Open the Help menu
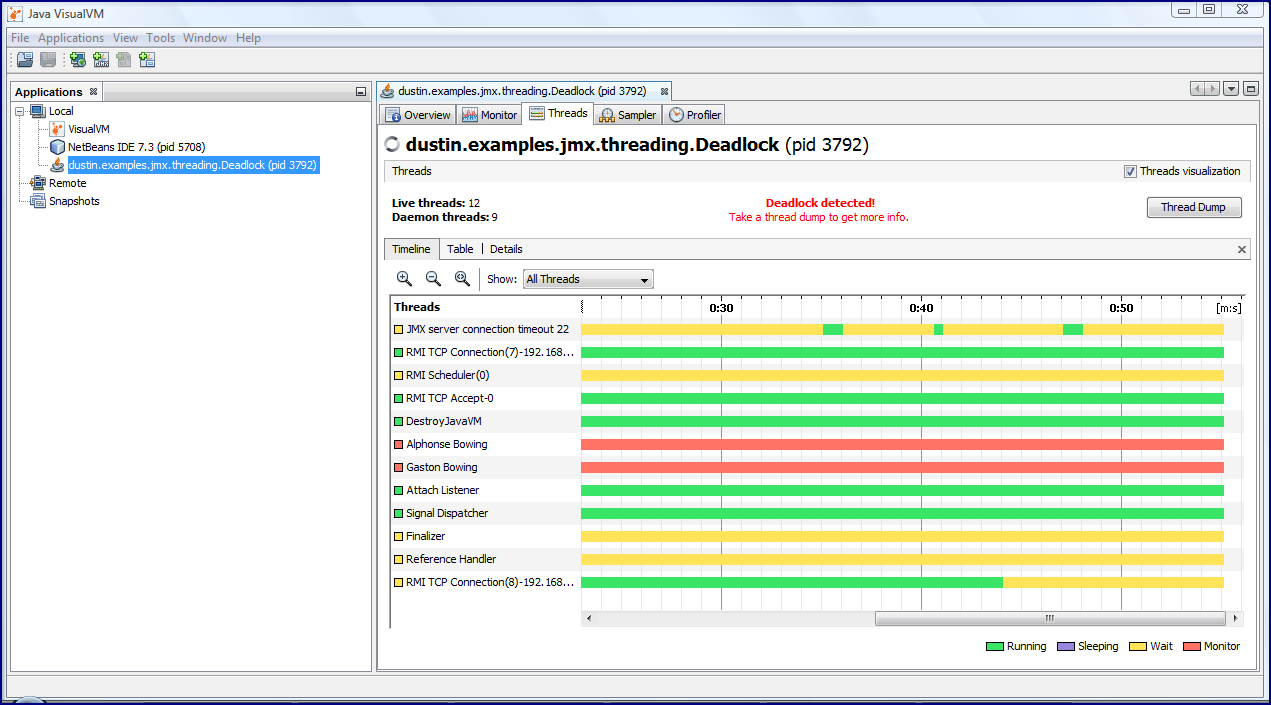 [x=248, y=38]
